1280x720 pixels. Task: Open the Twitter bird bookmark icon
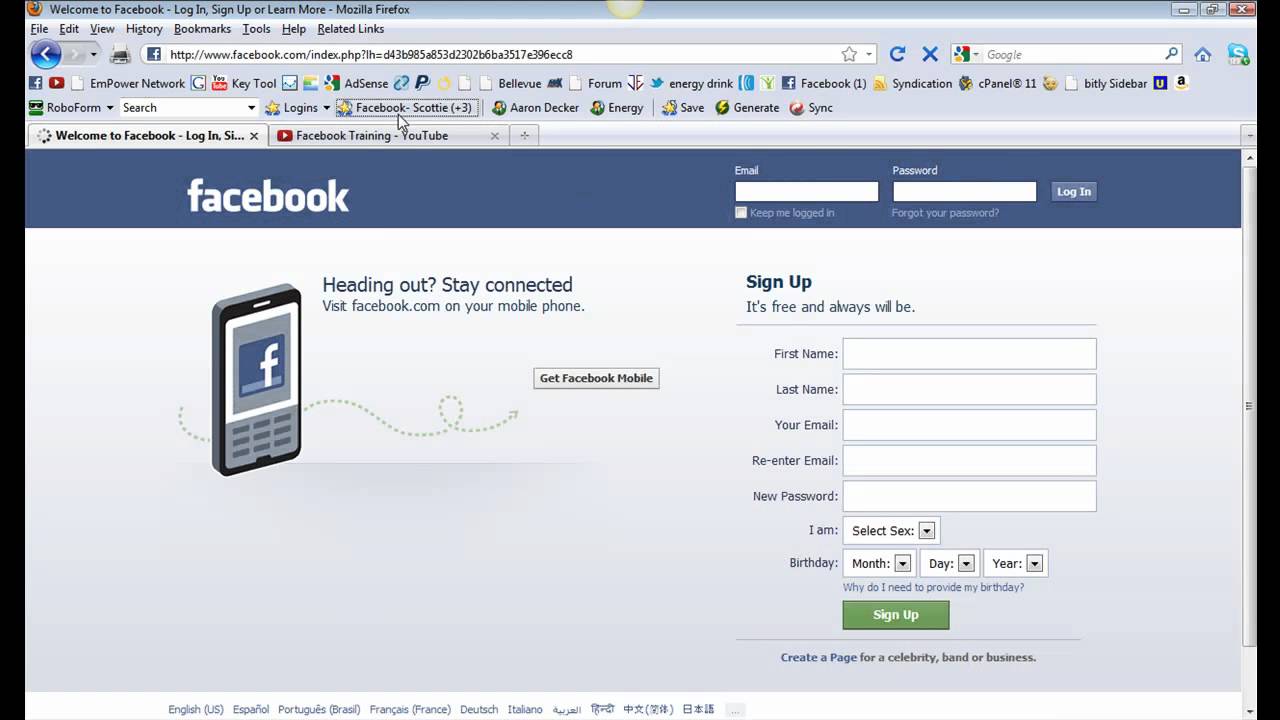coord(657,83)
